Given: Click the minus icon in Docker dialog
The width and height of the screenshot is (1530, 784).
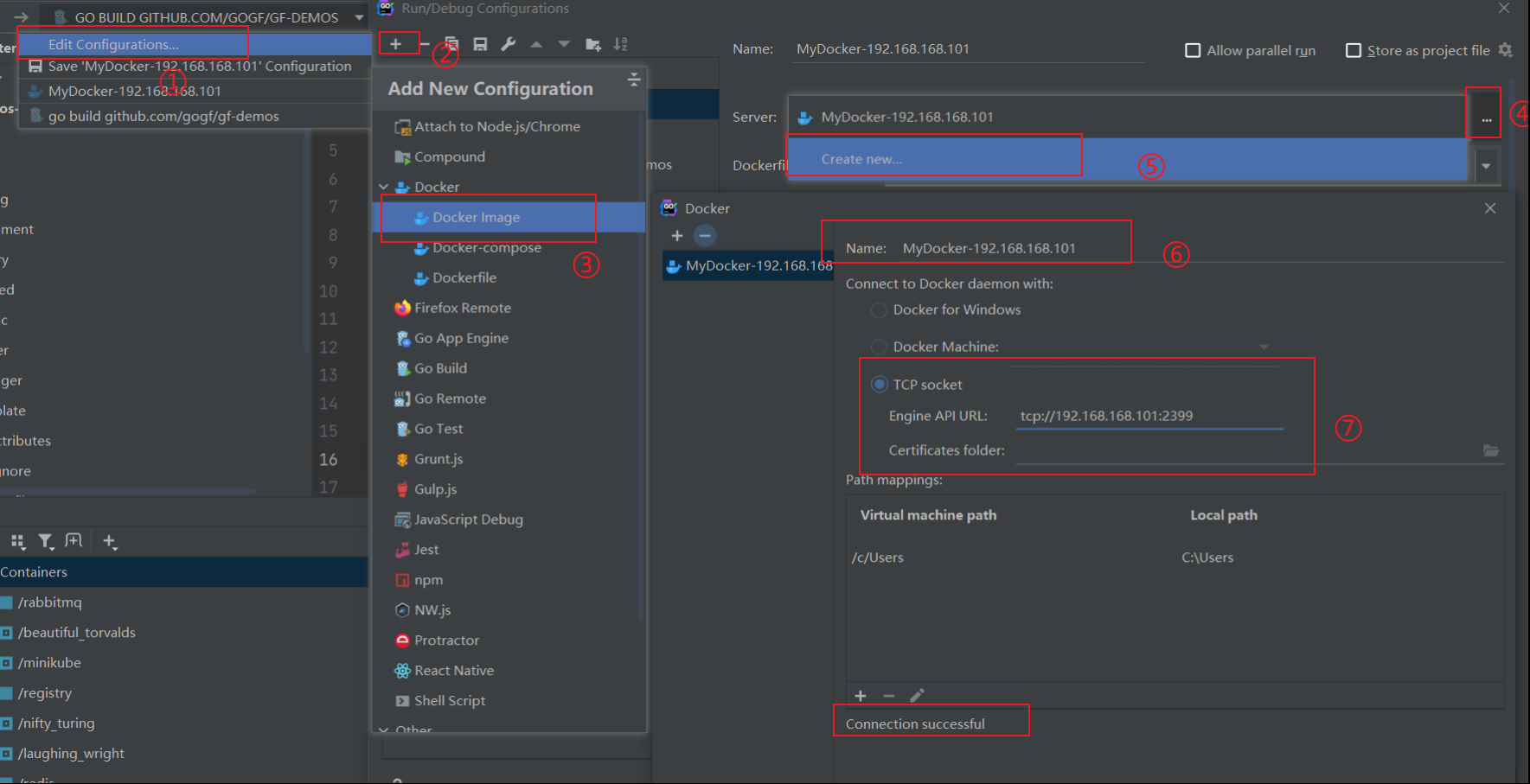Looking at the screenshot, I should (x=705, y=236).
